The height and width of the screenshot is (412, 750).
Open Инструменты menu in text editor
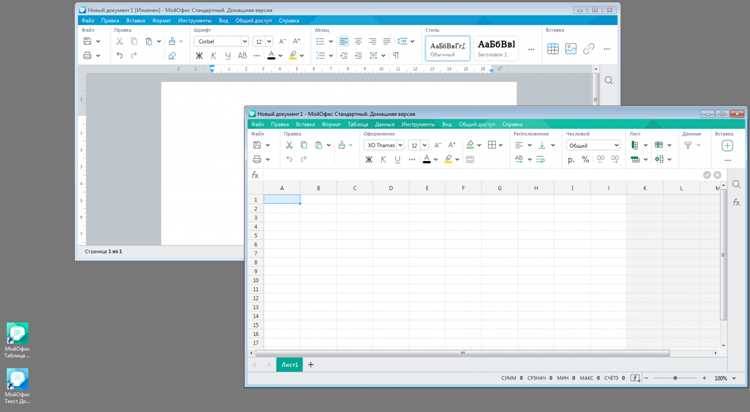[195, 21]
